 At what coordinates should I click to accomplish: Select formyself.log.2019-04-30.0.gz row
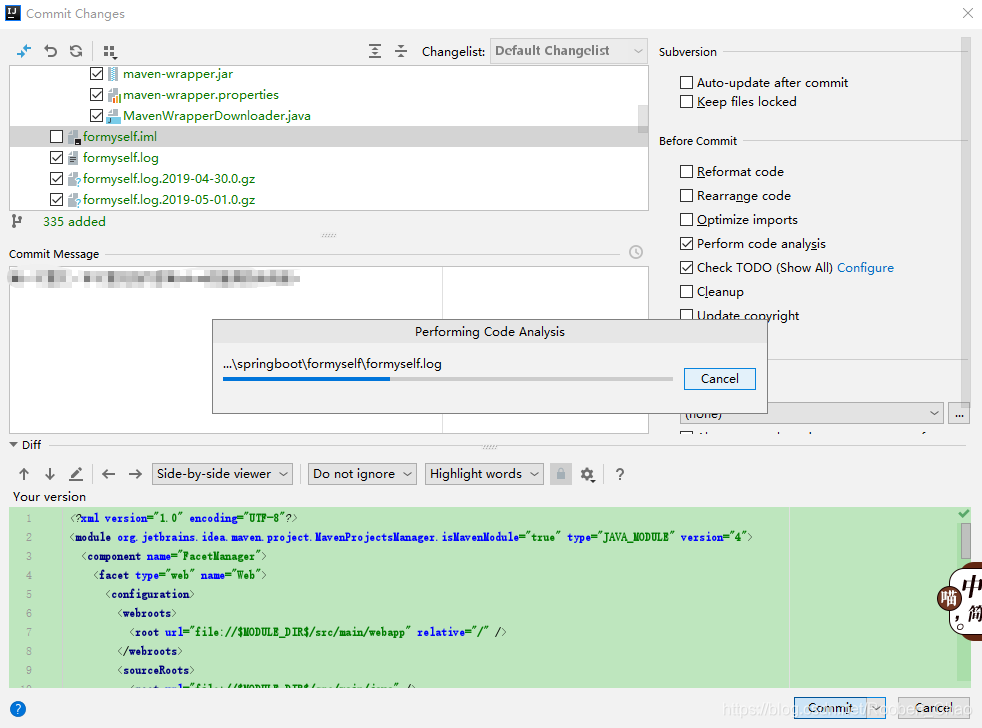coord(329,179)
